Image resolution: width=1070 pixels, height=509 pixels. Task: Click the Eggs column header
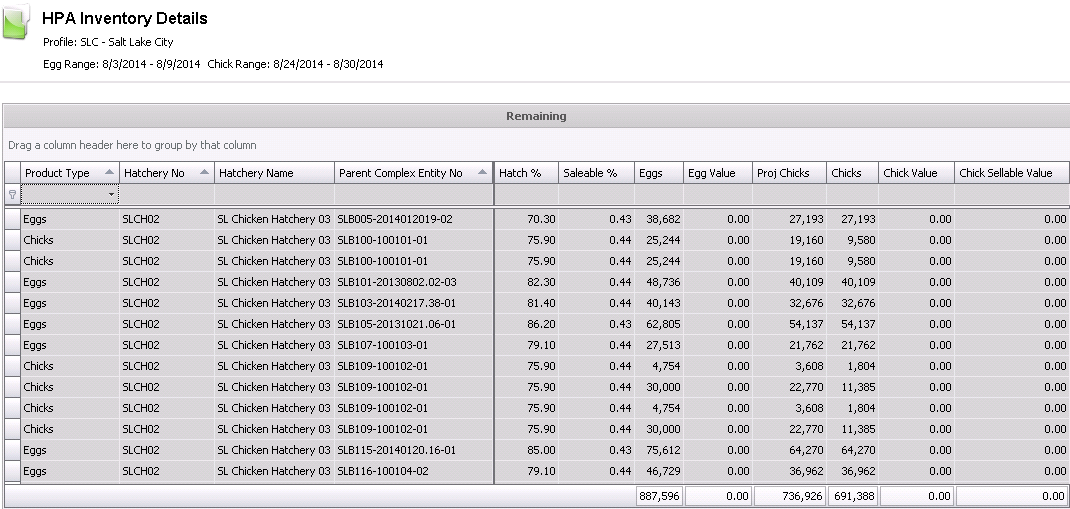click(x=658, y=173)
